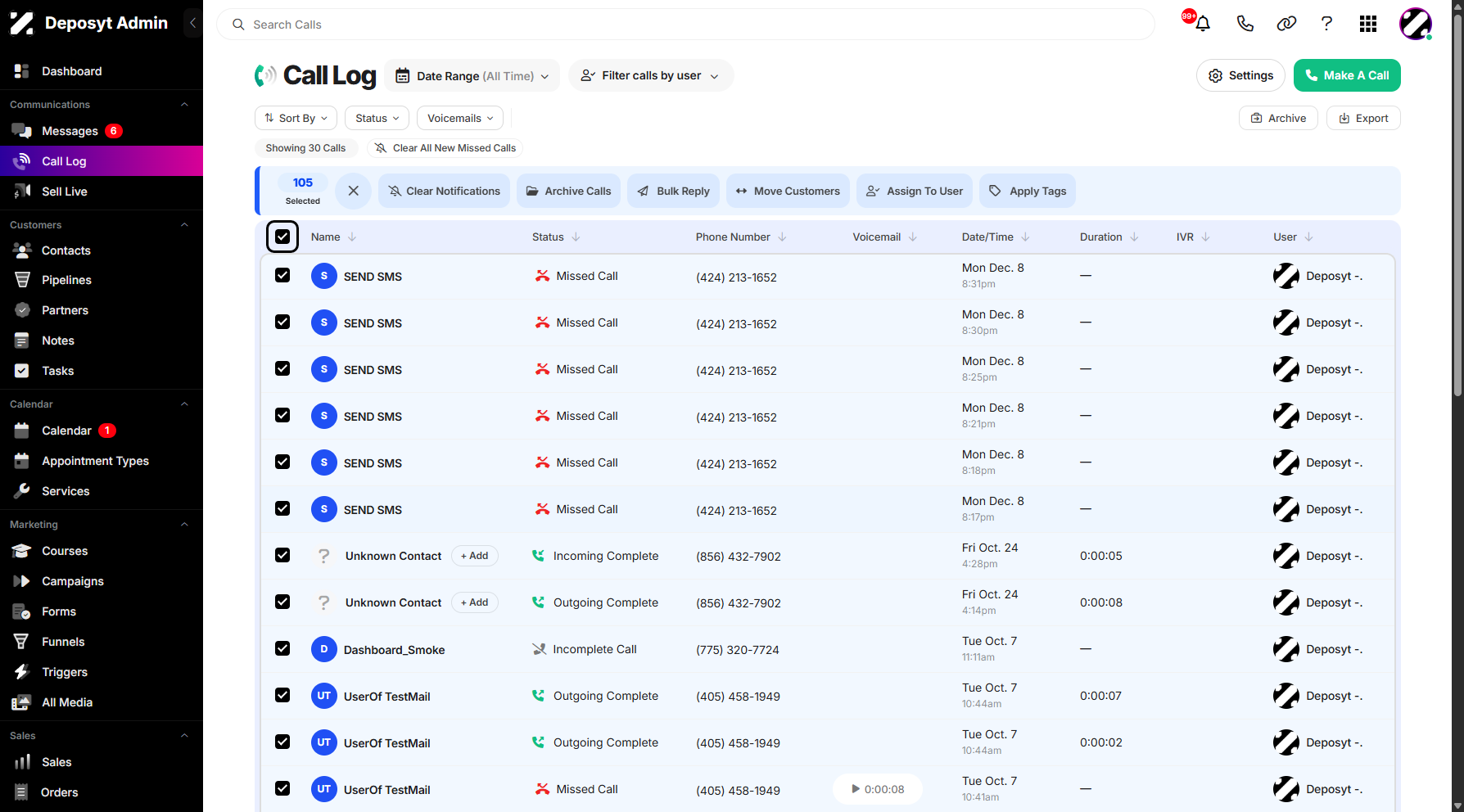Open the notifications bell icon
This screenshot has width=1464, height=812.
coord(1202,24)
